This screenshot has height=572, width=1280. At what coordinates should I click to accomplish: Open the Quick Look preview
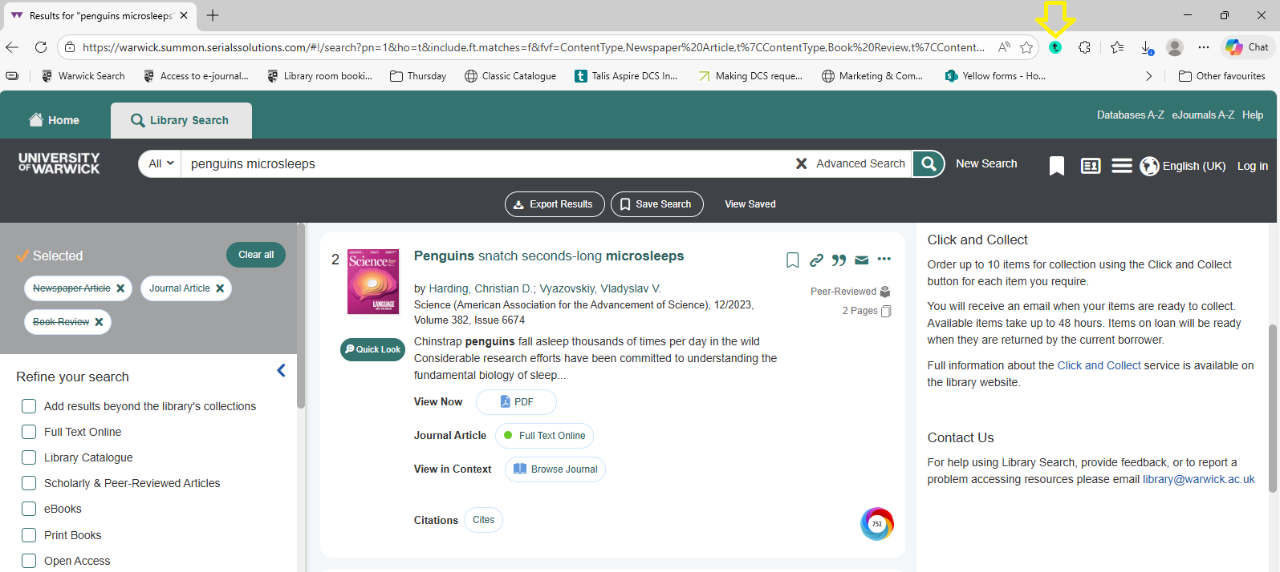pyautogui.click(x=371, y=349)
